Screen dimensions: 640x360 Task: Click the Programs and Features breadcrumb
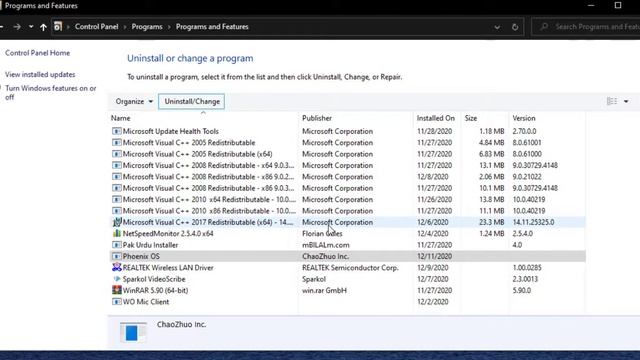click(212, 27)
